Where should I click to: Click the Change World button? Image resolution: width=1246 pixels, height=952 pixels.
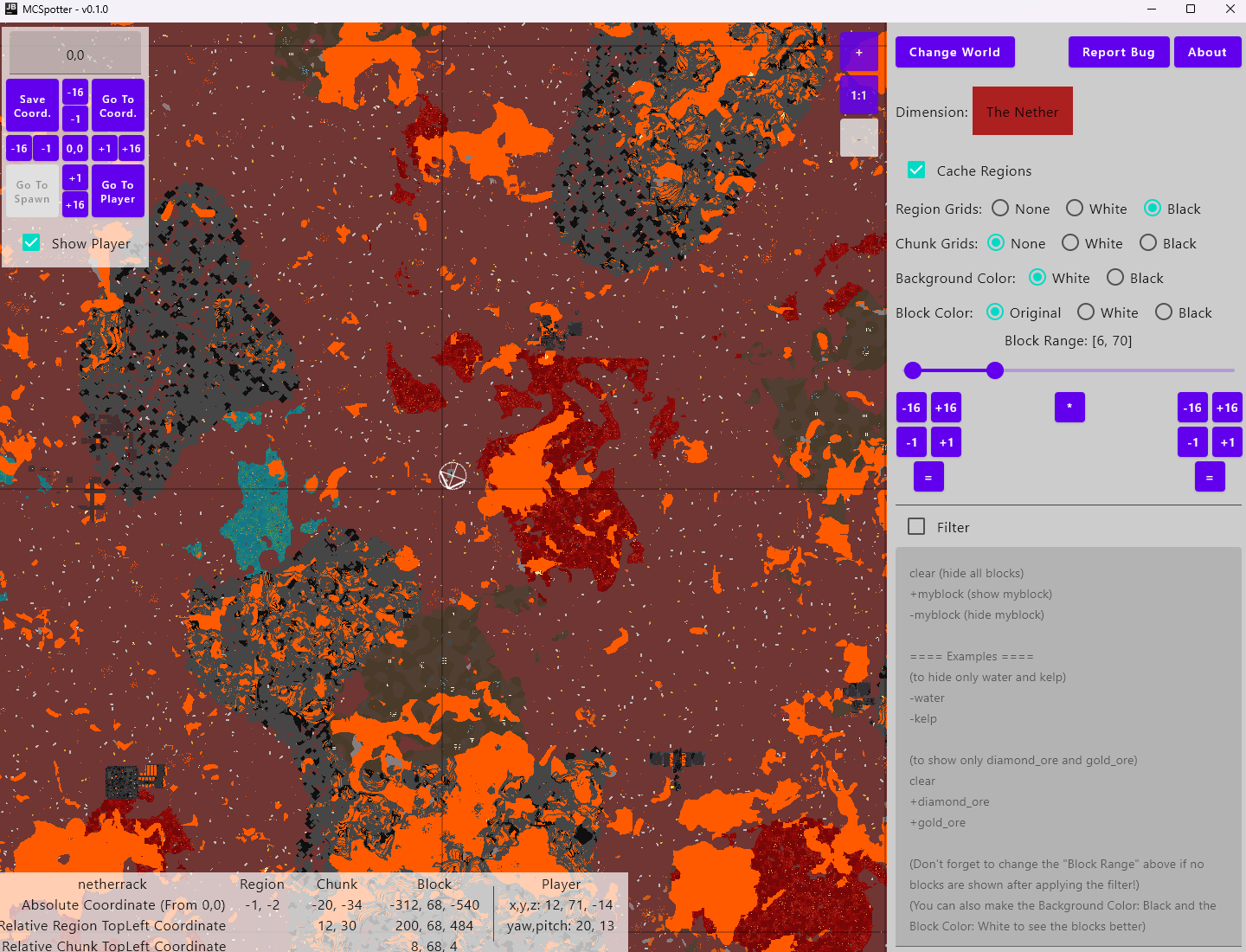click(x=955, y=52)
